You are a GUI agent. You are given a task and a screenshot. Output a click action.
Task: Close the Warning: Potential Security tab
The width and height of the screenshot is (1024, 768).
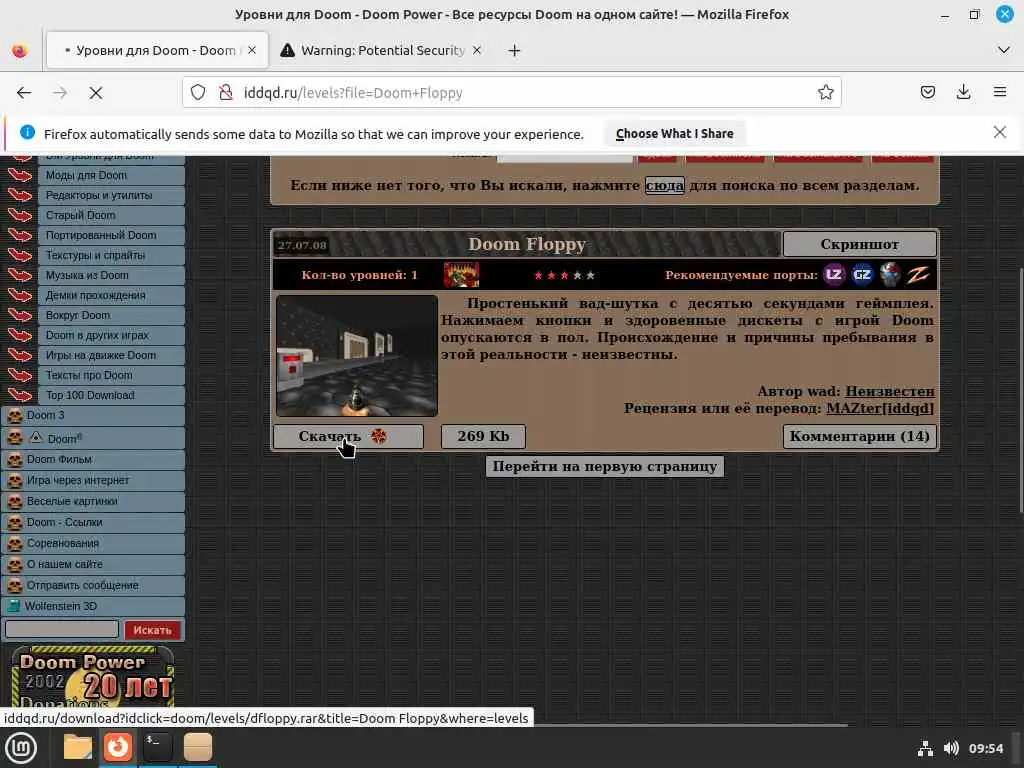[477, 50]
